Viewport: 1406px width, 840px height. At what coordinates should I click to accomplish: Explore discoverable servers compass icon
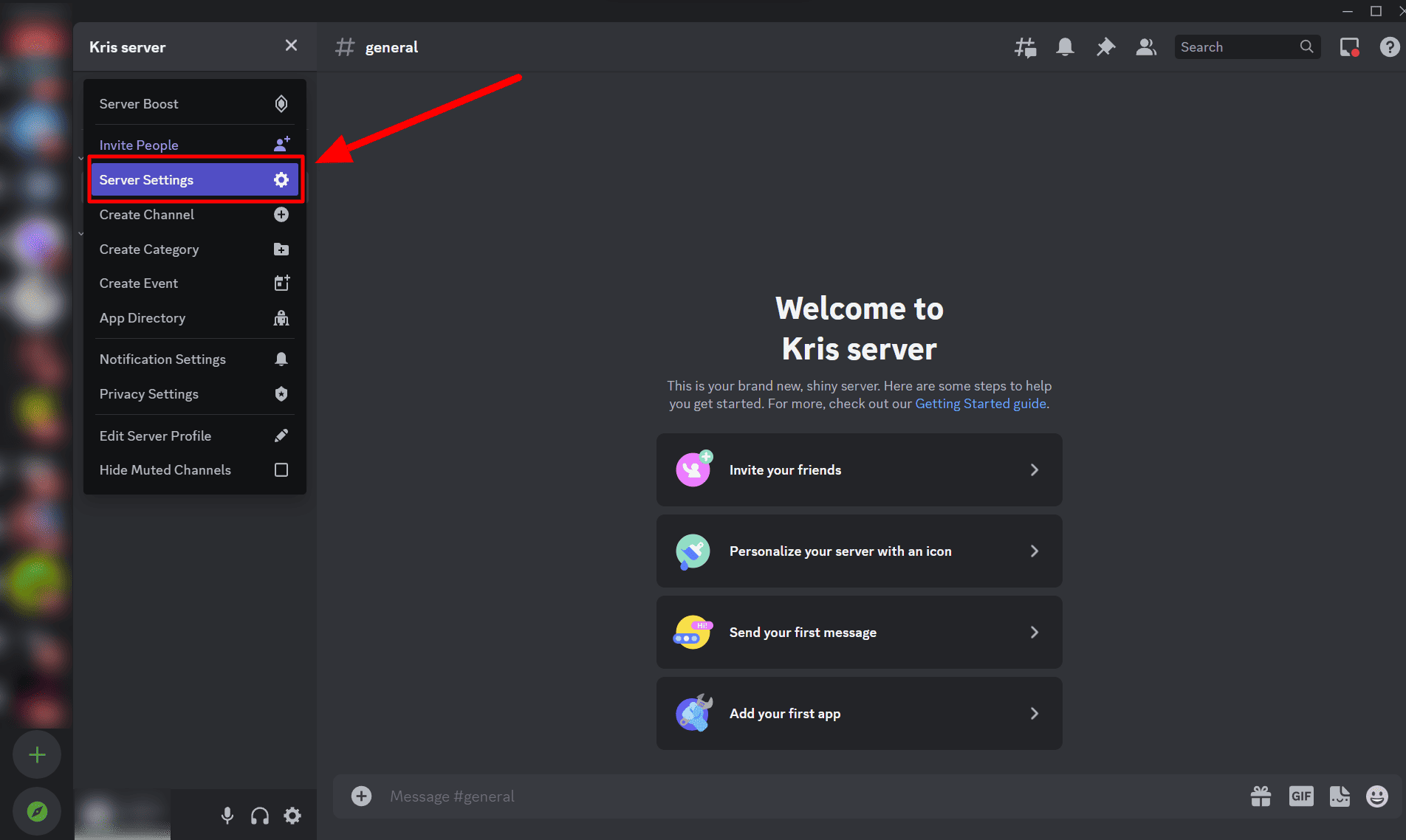click(37, 812)
